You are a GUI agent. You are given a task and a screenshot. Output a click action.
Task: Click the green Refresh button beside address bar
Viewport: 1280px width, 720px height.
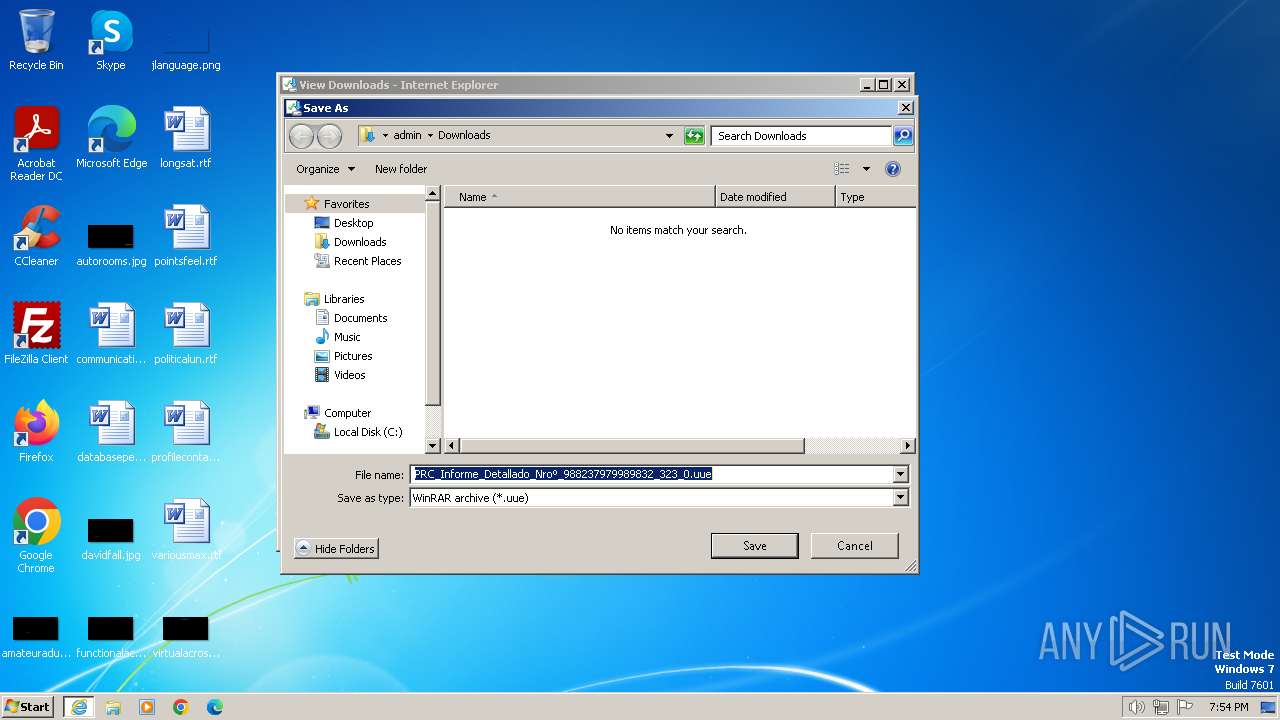694,136
